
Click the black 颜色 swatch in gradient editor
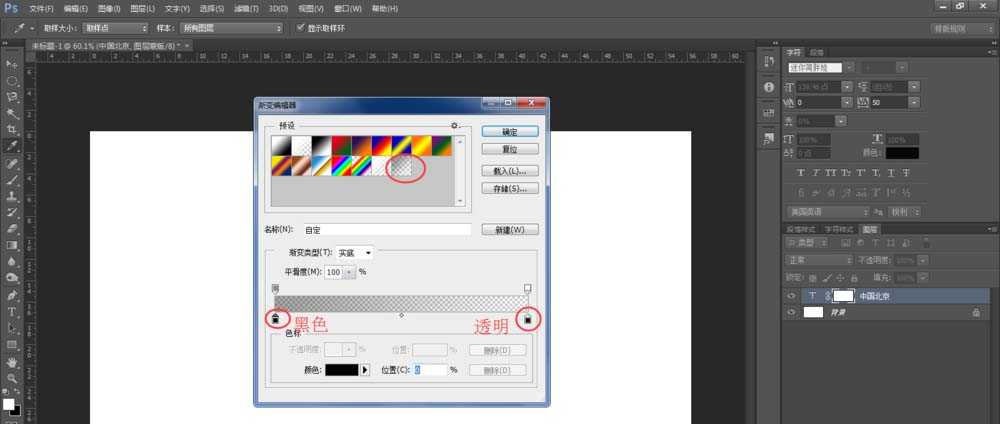click(341, 370)
